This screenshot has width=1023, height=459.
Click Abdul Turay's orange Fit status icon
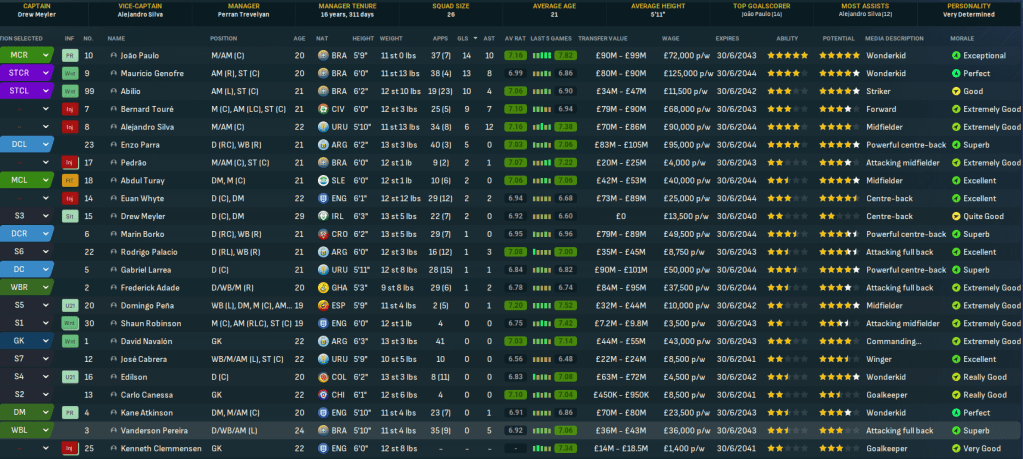click(69, 181)
